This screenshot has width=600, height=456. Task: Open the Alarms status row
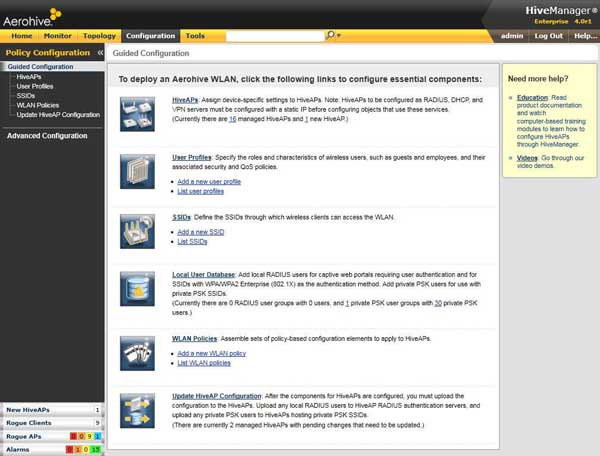[x=52, y=450]
